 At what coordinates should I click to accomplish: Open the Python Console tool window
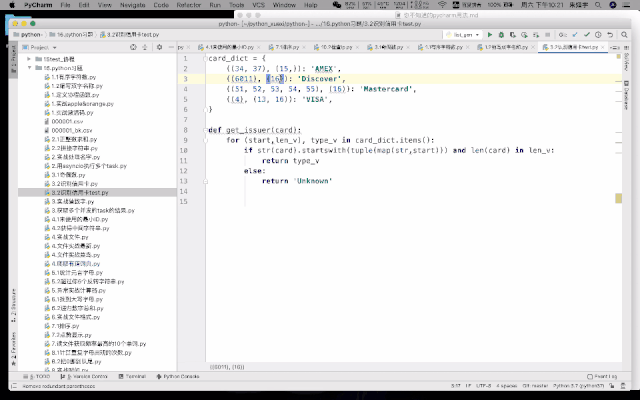(178, 376)
